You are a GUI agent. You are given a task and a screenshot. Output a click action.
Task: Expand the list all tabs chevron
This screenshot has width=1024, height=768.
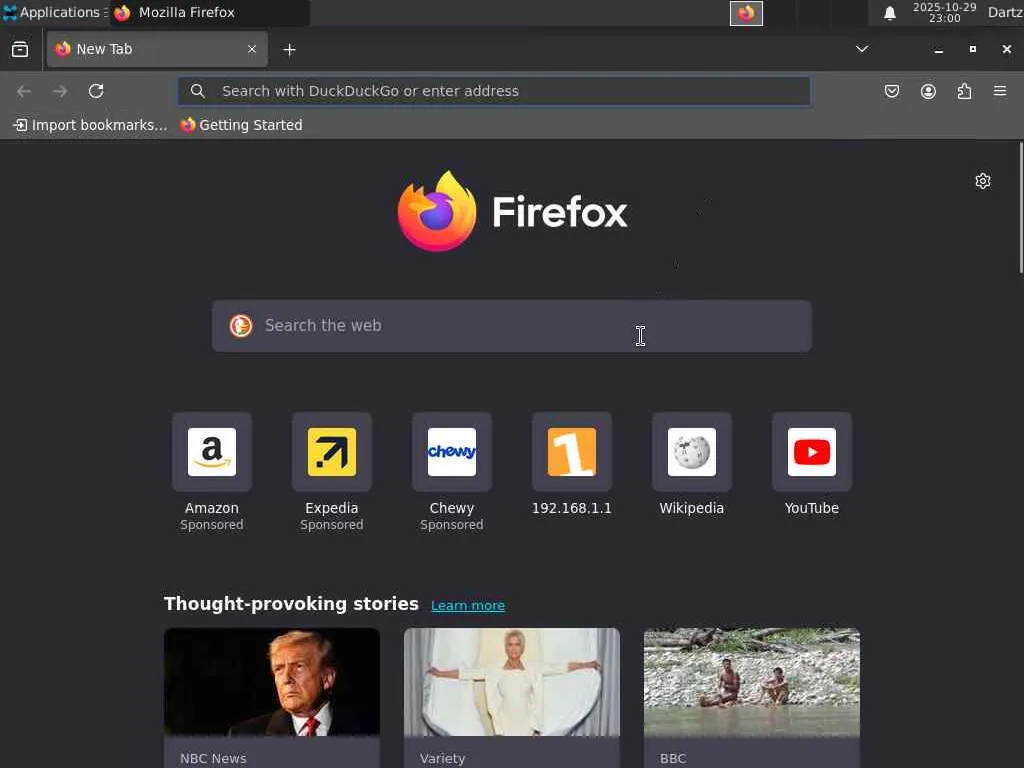[x=862, y=49]
